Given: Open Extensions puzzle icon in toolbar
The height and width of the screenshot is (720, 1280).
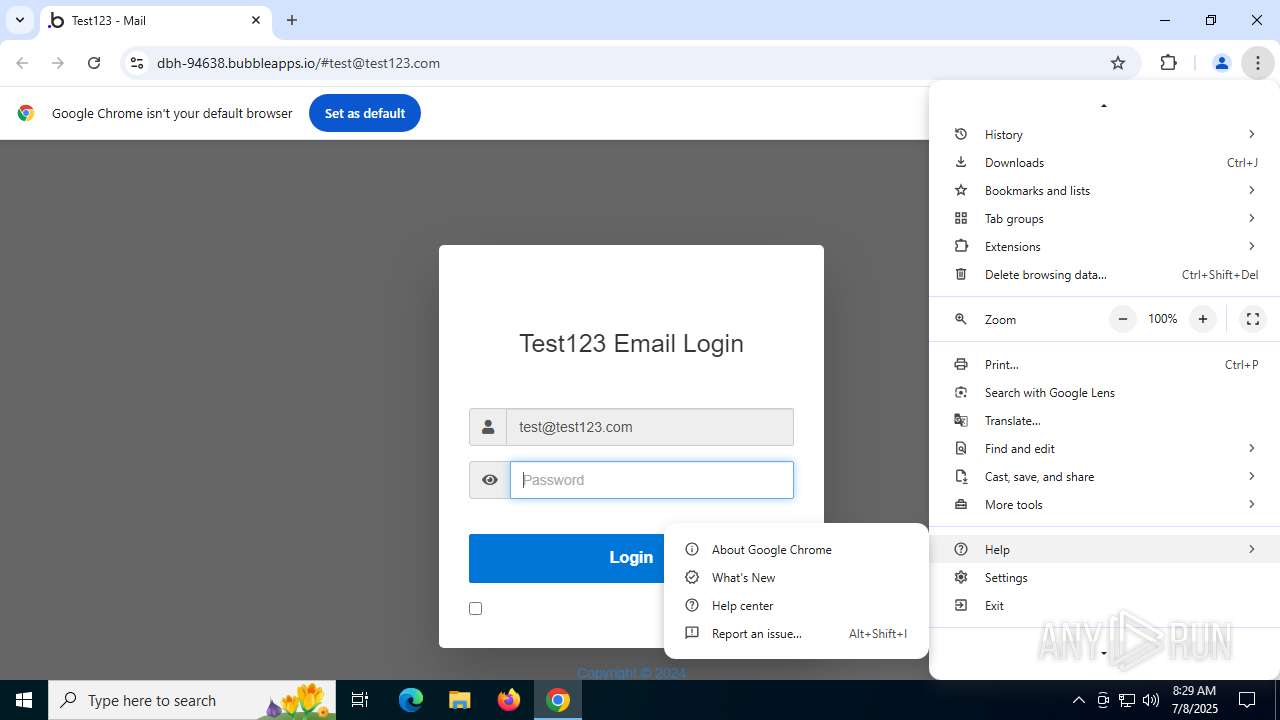Looking at the screenshot, I should coord(1168,63).
